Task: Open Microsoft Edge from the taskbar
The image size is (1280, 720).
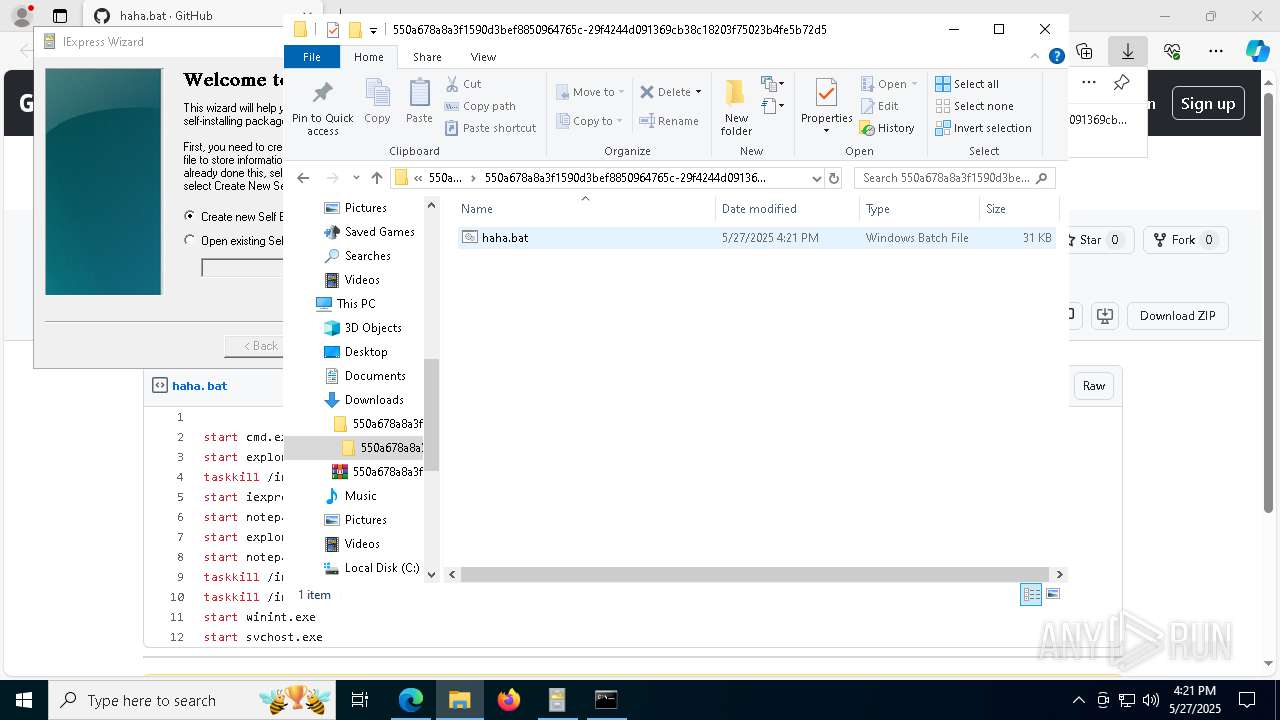Action: click(411, 700)
